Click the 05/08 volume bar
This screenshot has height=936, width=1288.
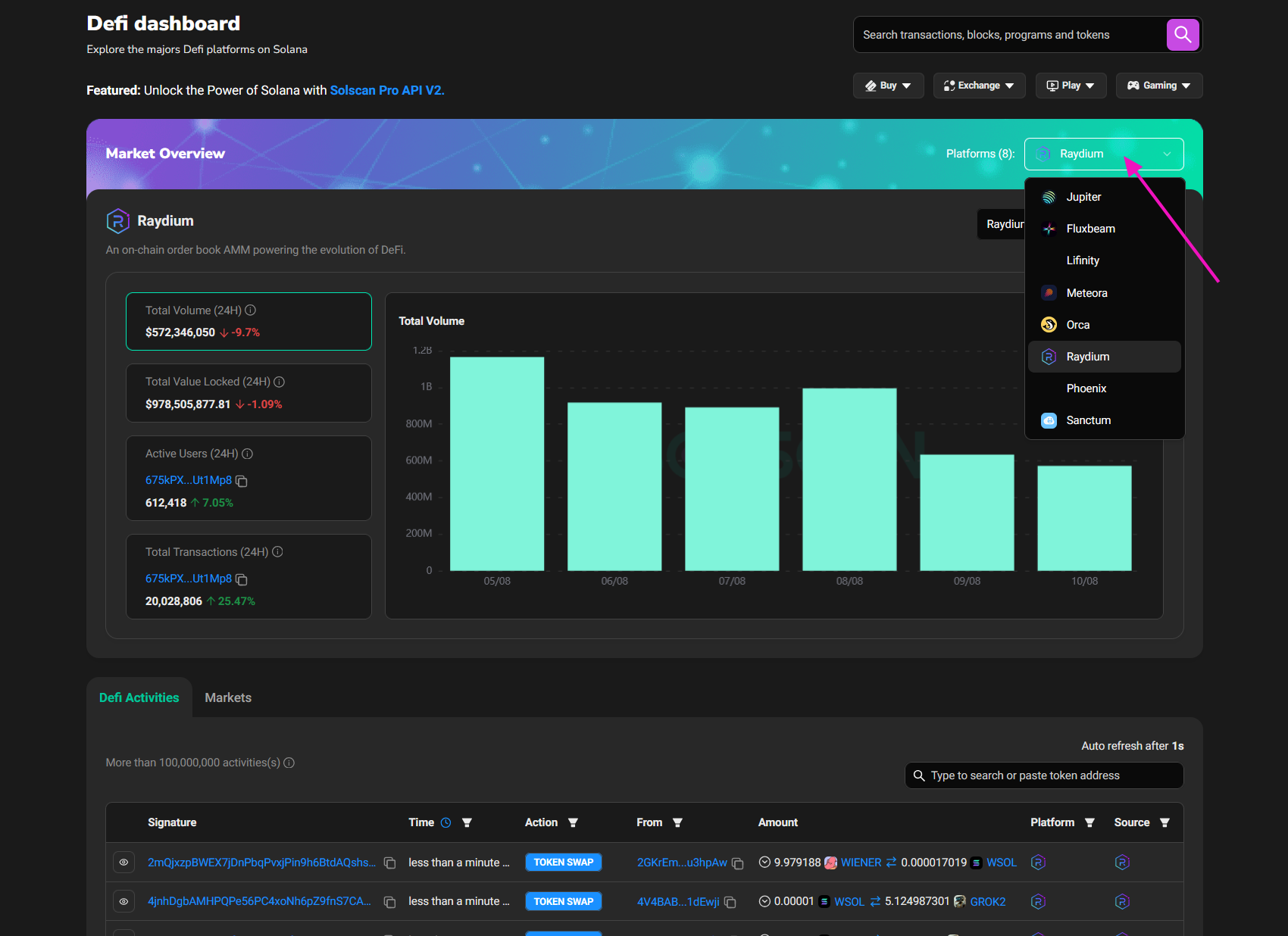497,463
